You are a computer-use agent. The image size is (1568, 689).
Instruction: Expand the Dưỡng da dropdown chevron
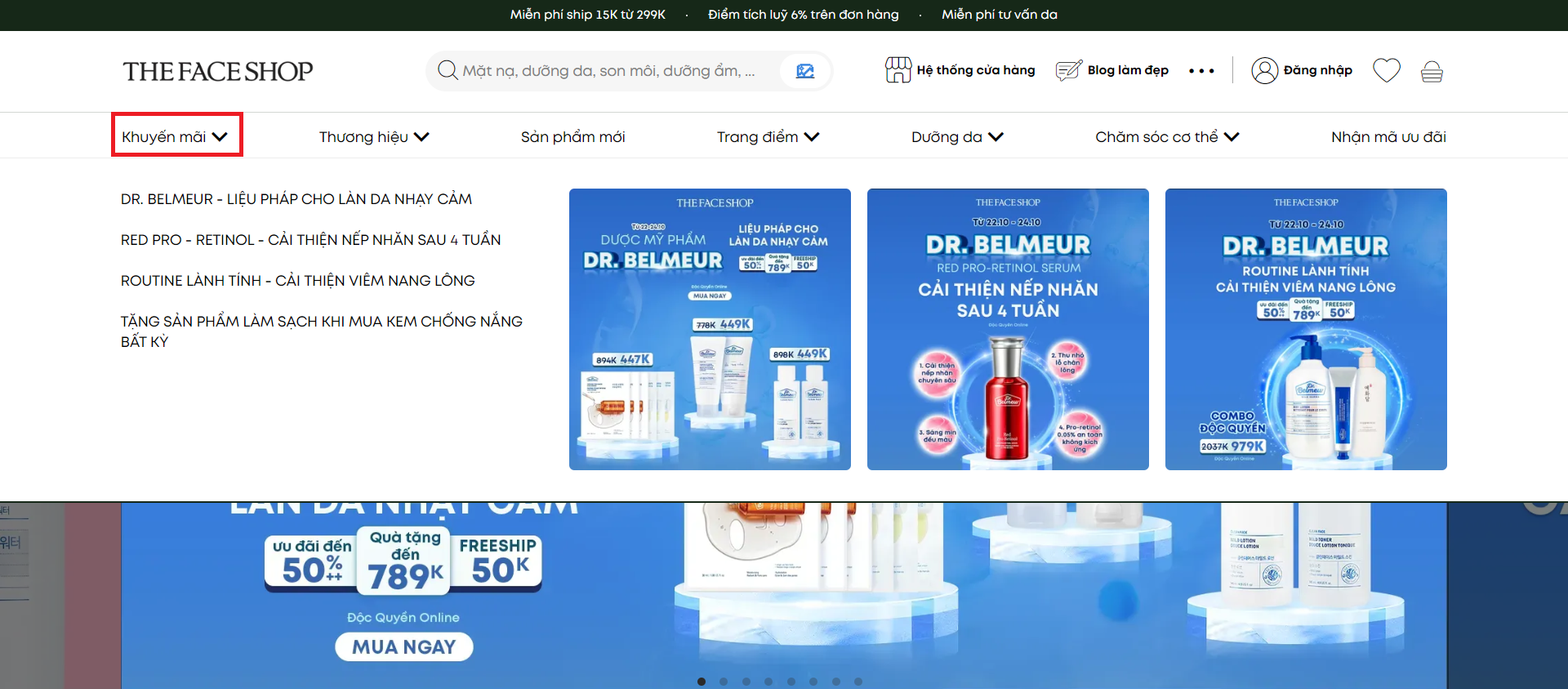996,137
